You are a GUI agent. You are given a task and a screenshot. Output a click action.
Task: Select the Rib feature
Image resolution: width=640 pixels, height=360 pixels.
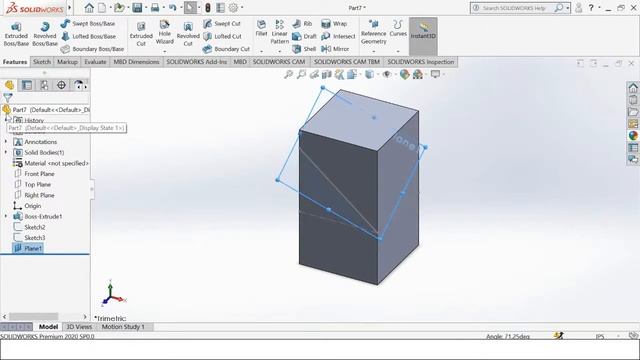pyautogui.click(x=302, y=24)
